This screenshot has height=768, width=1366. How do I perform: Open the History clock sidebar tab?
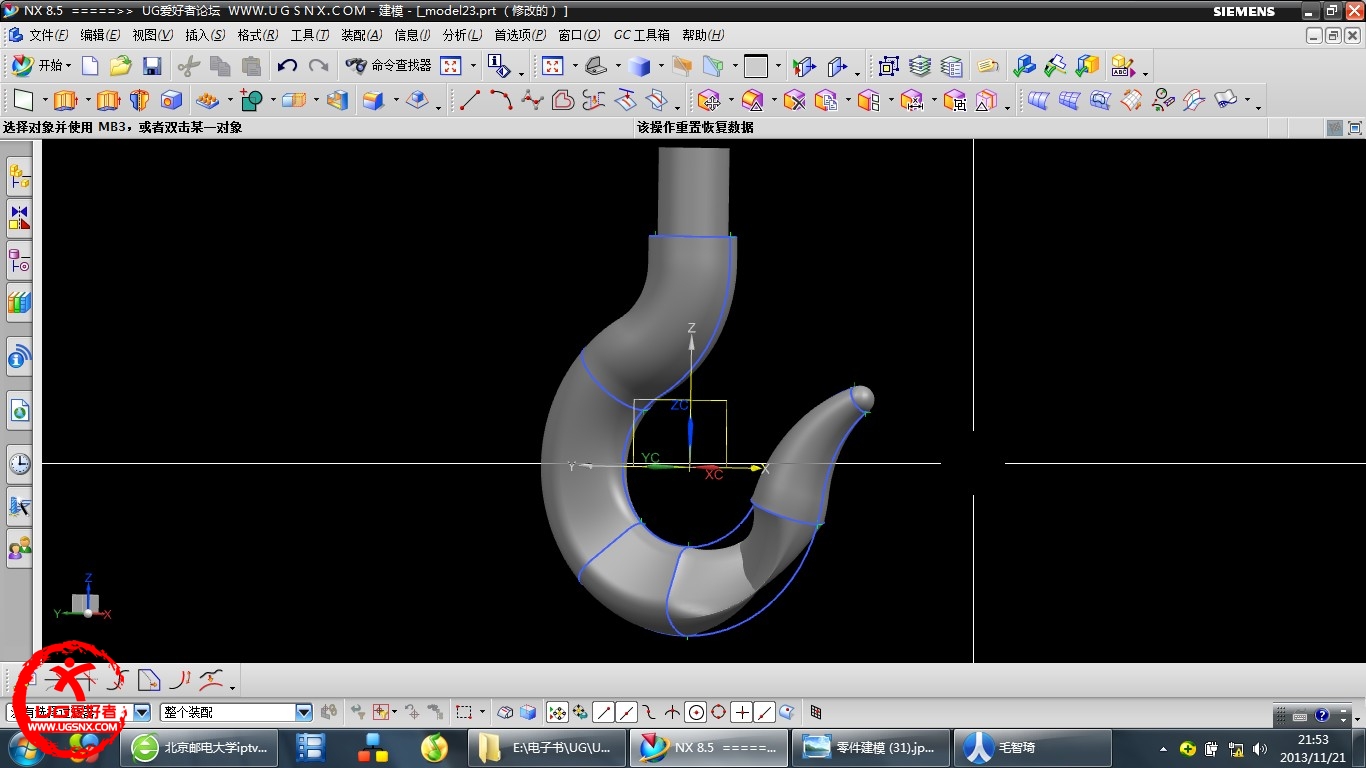click(19, 463)
